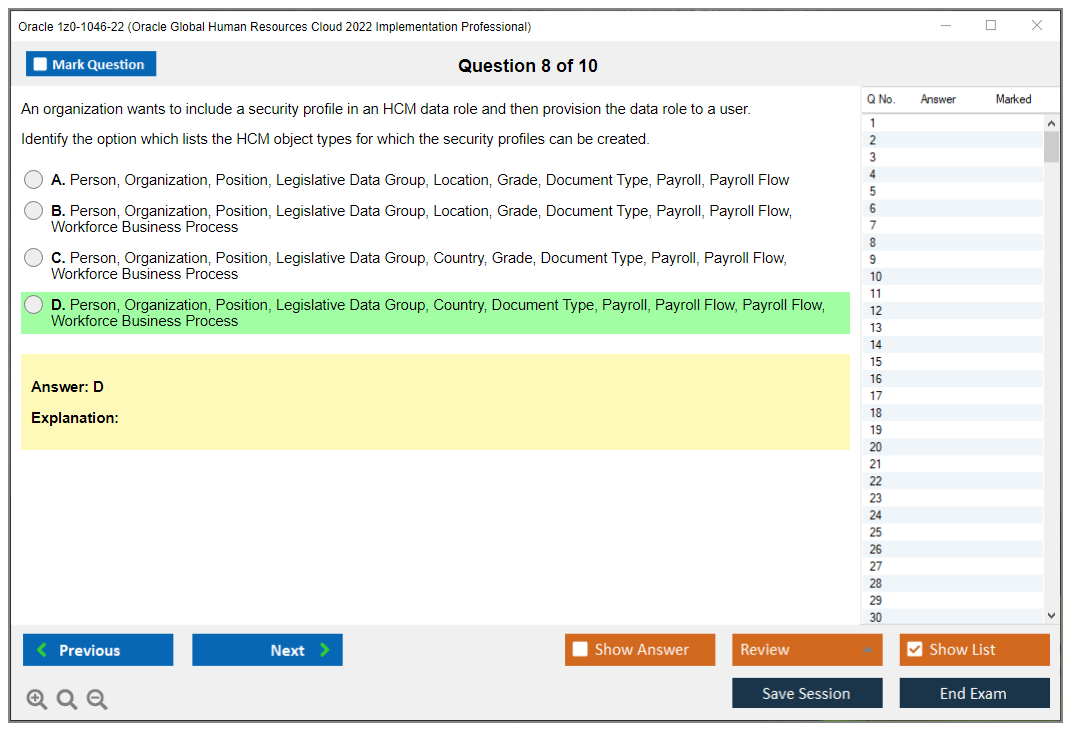Click the zoom-in magnifier icon
Screen dimensions: 1075x735
click(x=36, y=699)
